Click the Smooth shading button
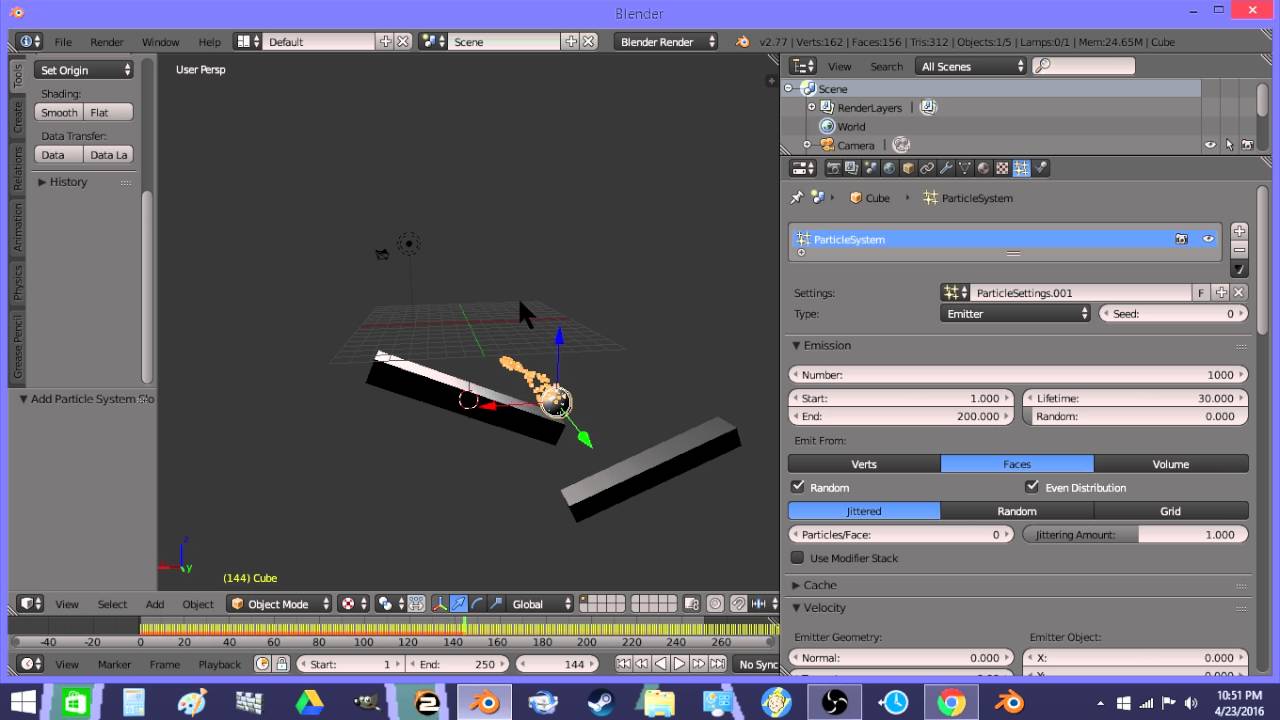Screen dimensions: 1280x720 pos(59,112)
